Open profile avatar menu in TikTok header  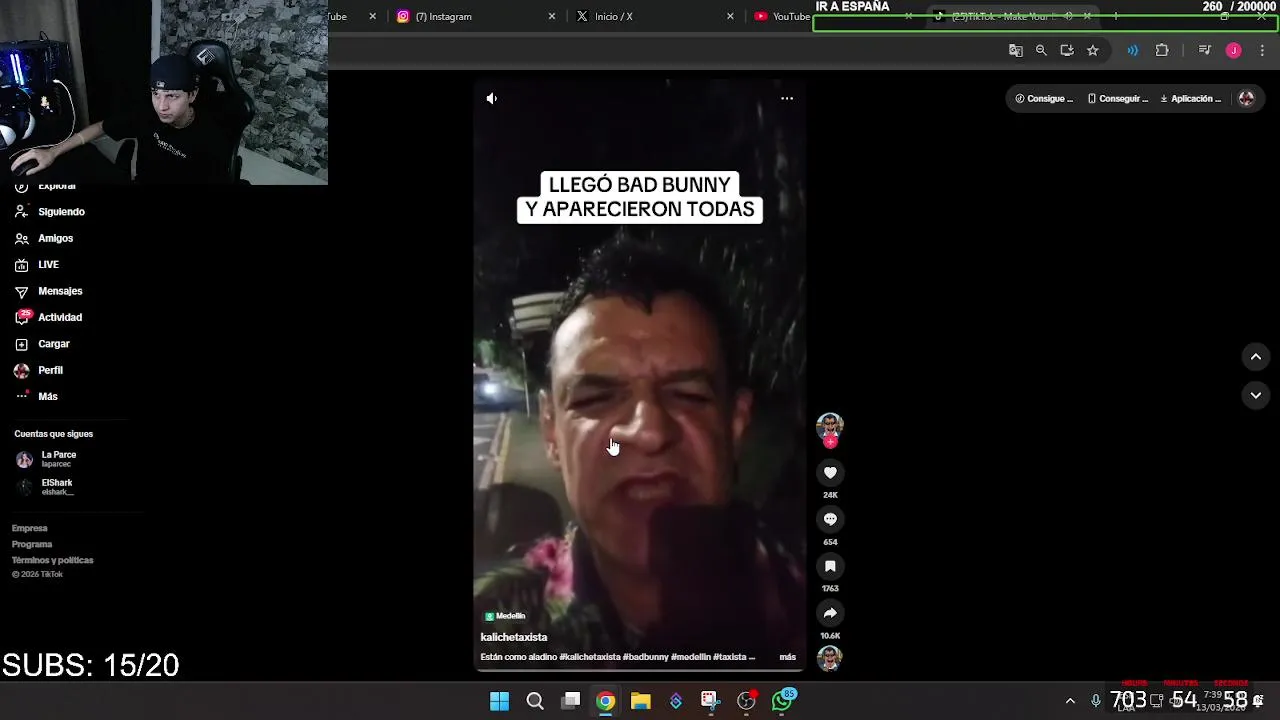click(1246, 98)
